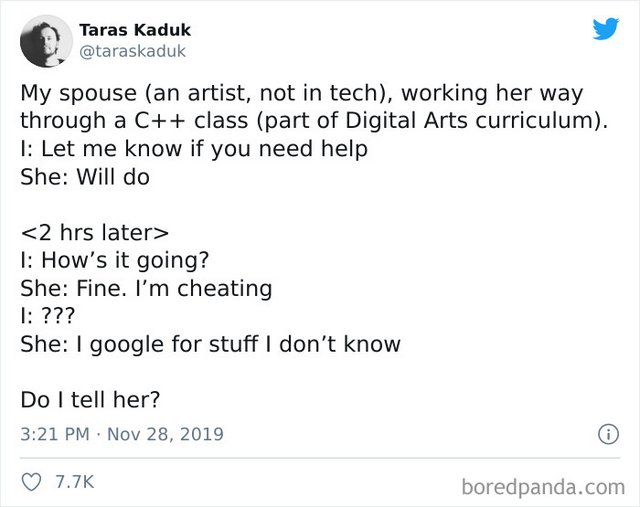
Task: Click the 'Do I tell her?' text
Action: tap(90, 400)
